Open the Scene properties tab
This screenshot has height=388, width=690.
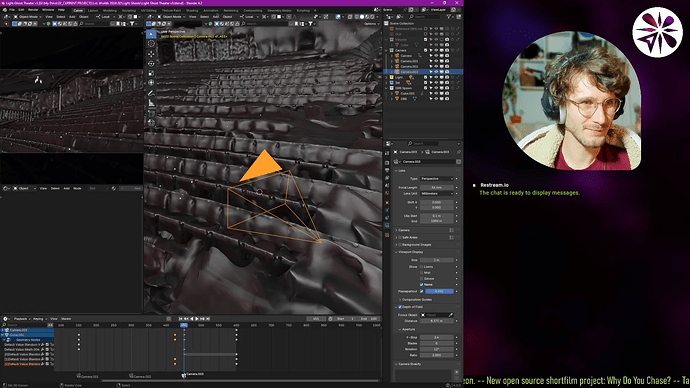[x=387, y=185]
